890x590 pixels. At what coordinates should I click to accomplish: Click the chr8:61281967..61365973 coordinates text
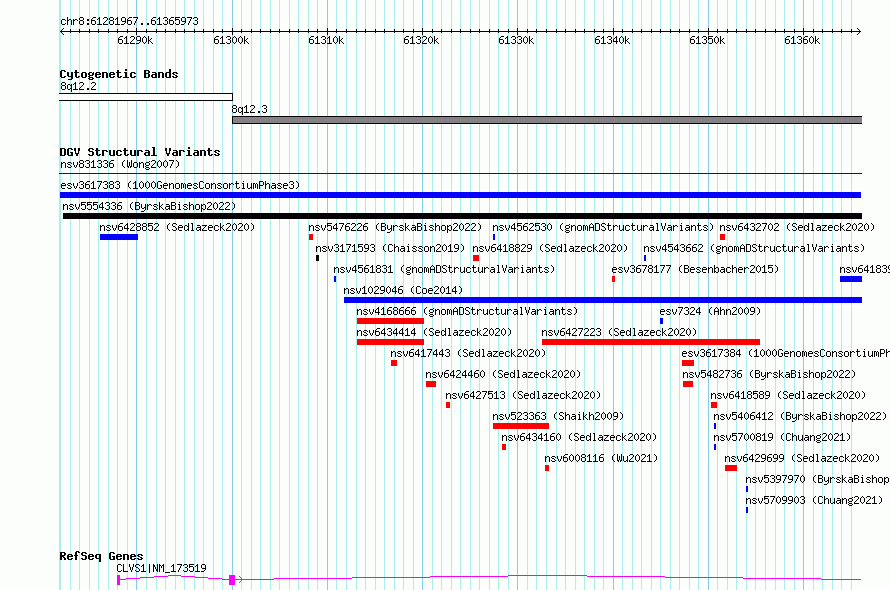129,21
